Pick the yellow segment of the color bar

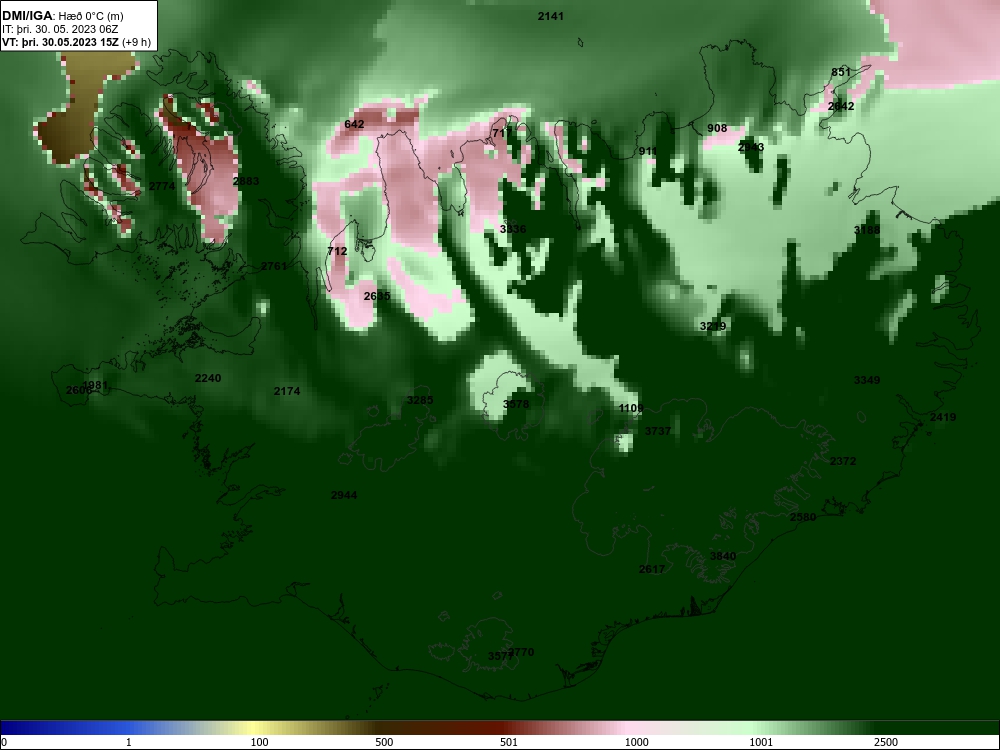252,728
